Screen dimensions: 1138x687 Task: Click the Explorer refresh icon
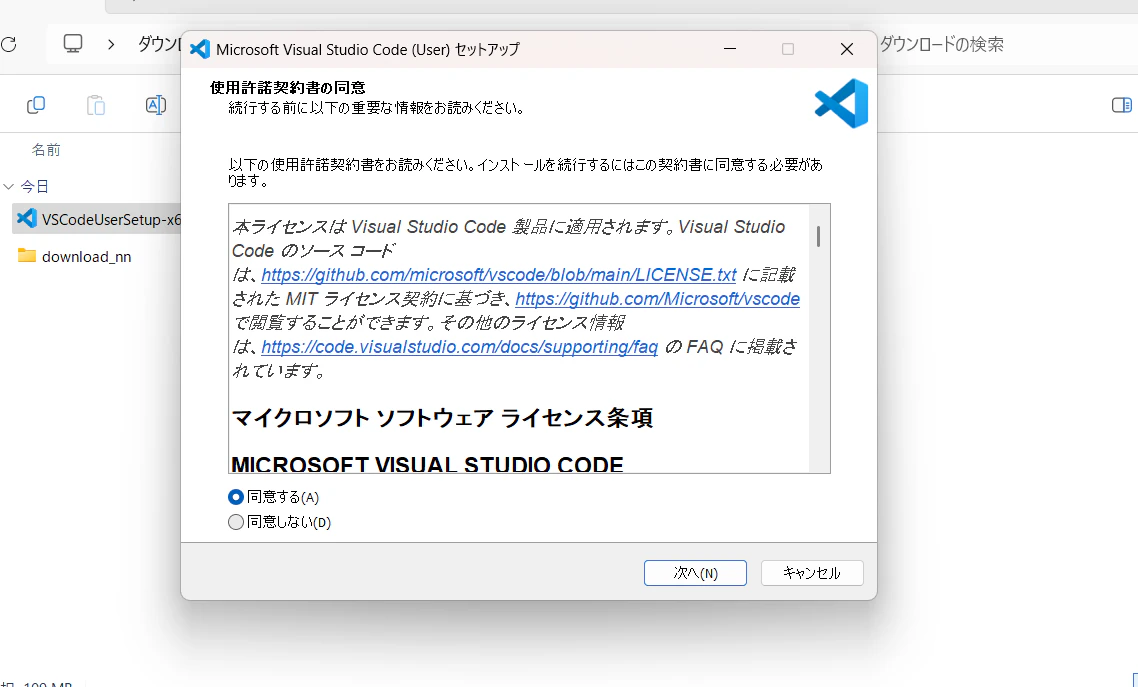[x=9, y=44]
